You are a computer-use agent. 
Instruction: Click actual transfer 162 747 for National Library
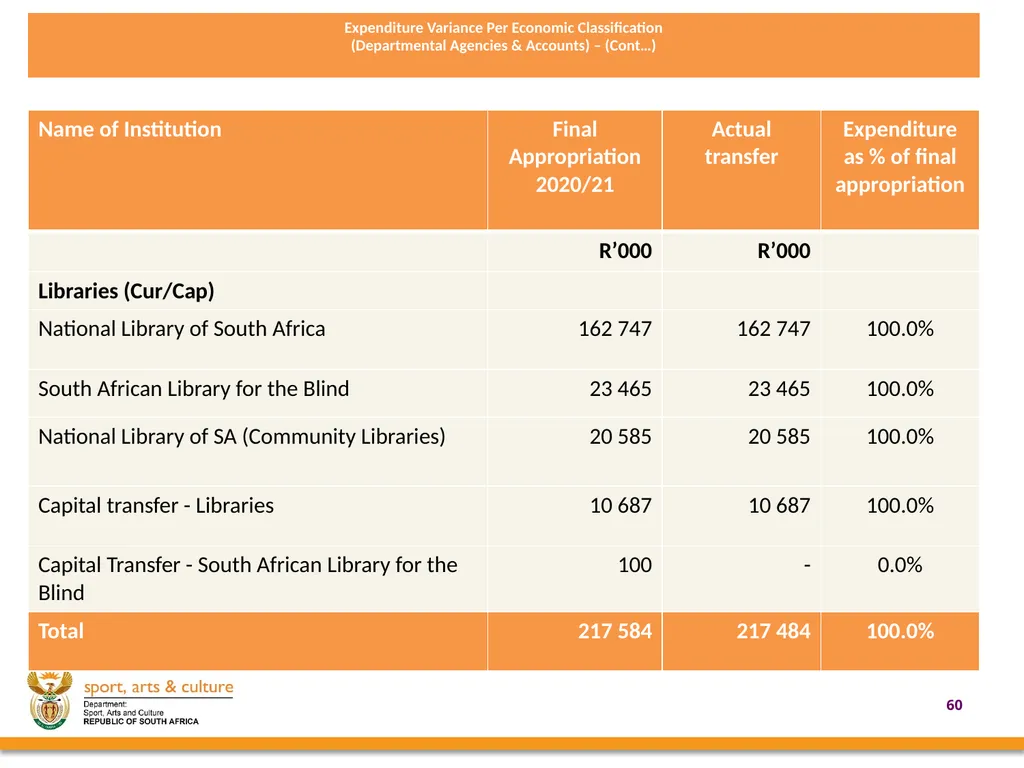coord(774,328)
